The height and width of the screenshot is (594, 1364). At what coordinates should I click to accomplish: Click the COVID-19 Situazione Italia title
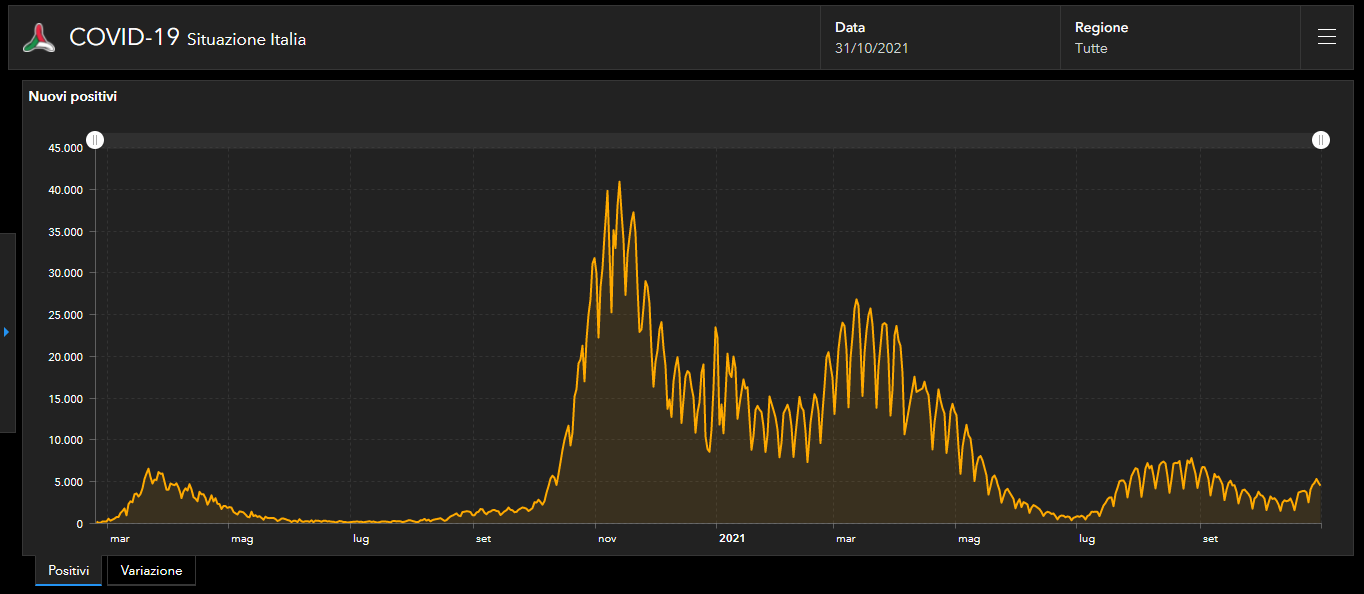187,38
